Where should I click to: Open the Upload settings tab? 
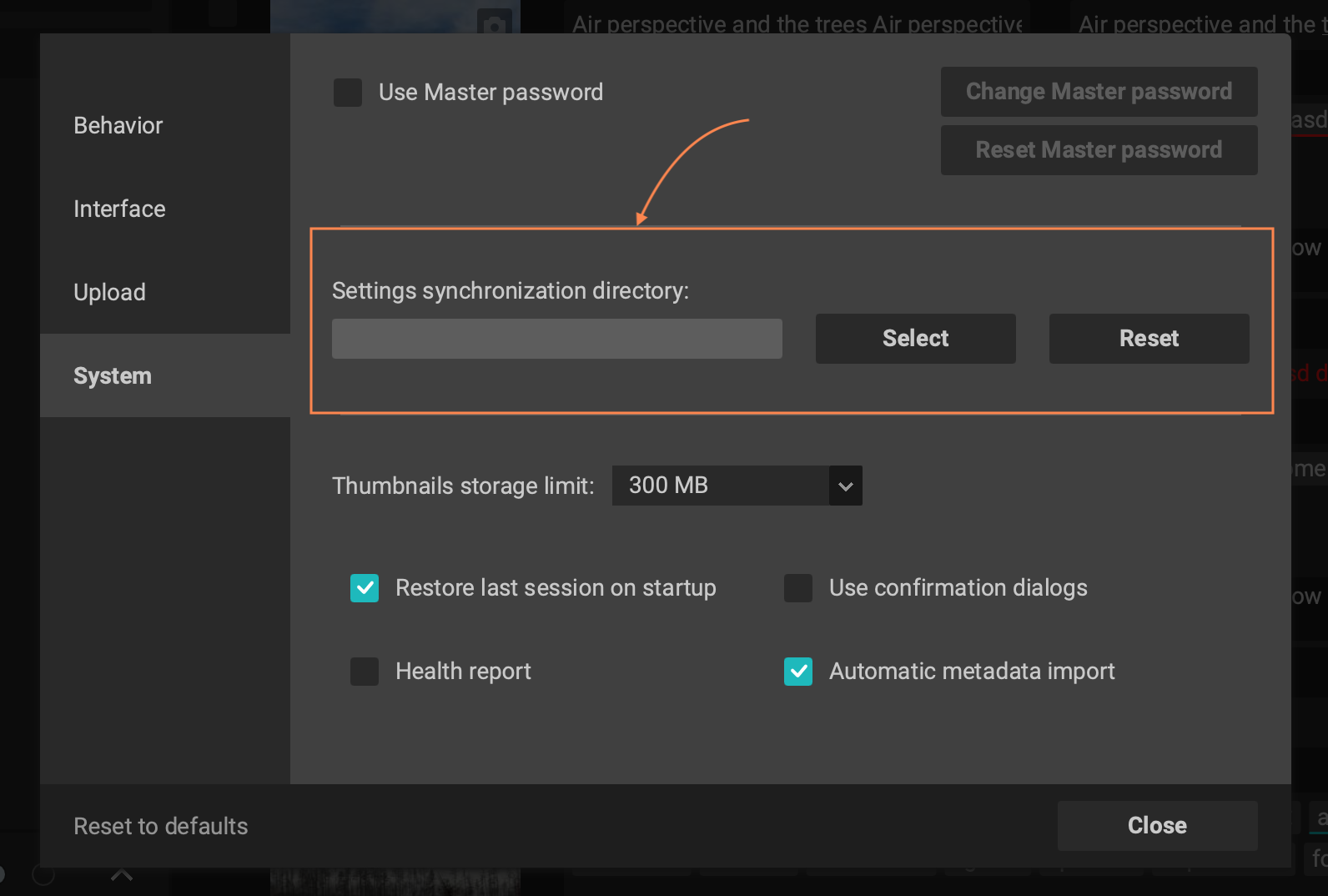tap(165, 292)
